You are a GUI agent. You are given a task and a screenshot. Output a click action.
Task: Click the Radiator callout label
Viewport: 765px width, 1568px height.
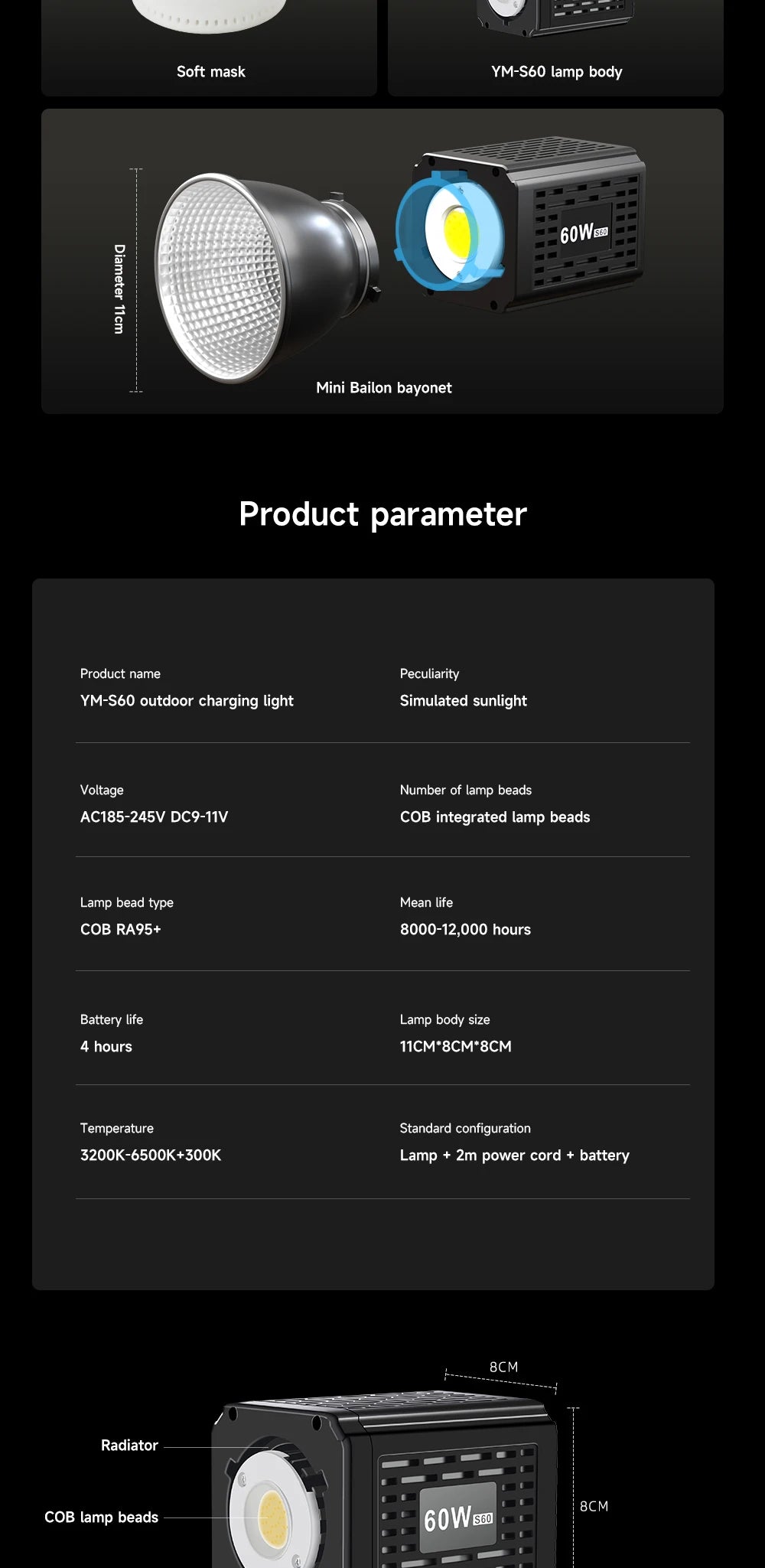pos(129,1445)
